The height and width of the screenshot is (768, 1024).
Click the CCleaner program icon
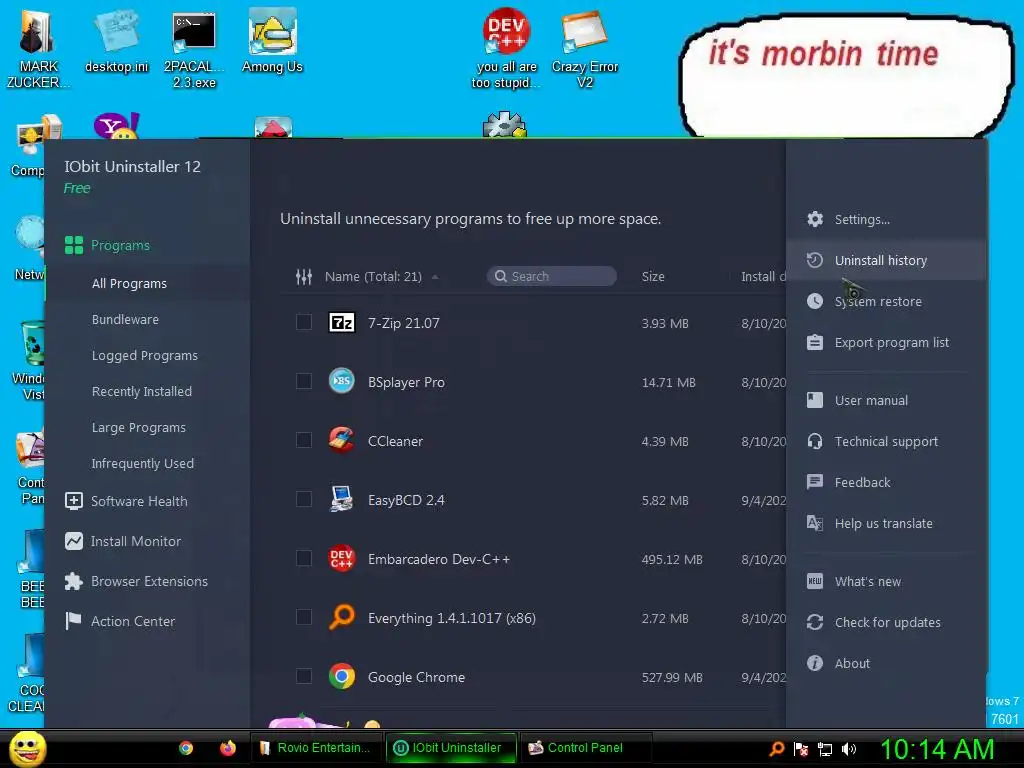point(342,440)
